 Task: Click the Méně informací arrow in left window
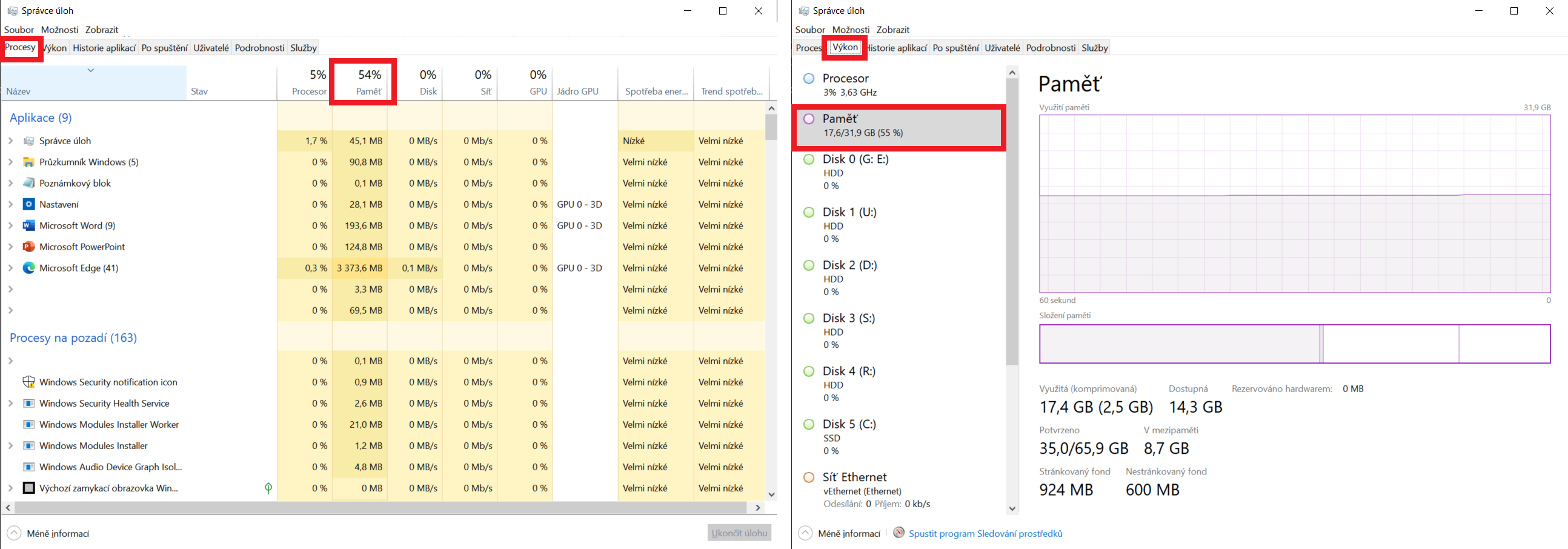click(14, 533)
